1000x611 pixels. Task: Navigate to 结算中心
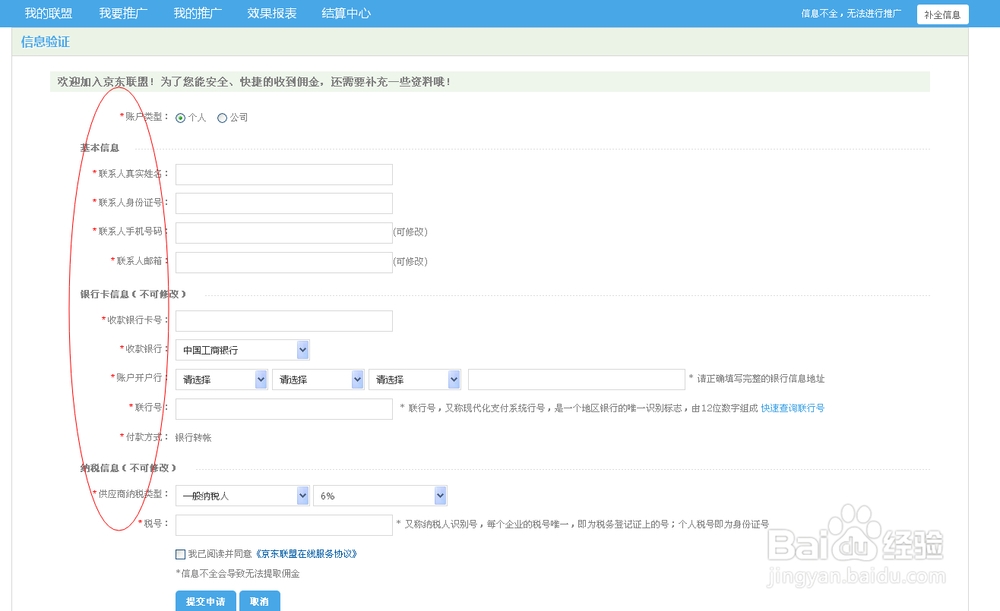pyautogui.click(x=345, y=13)
